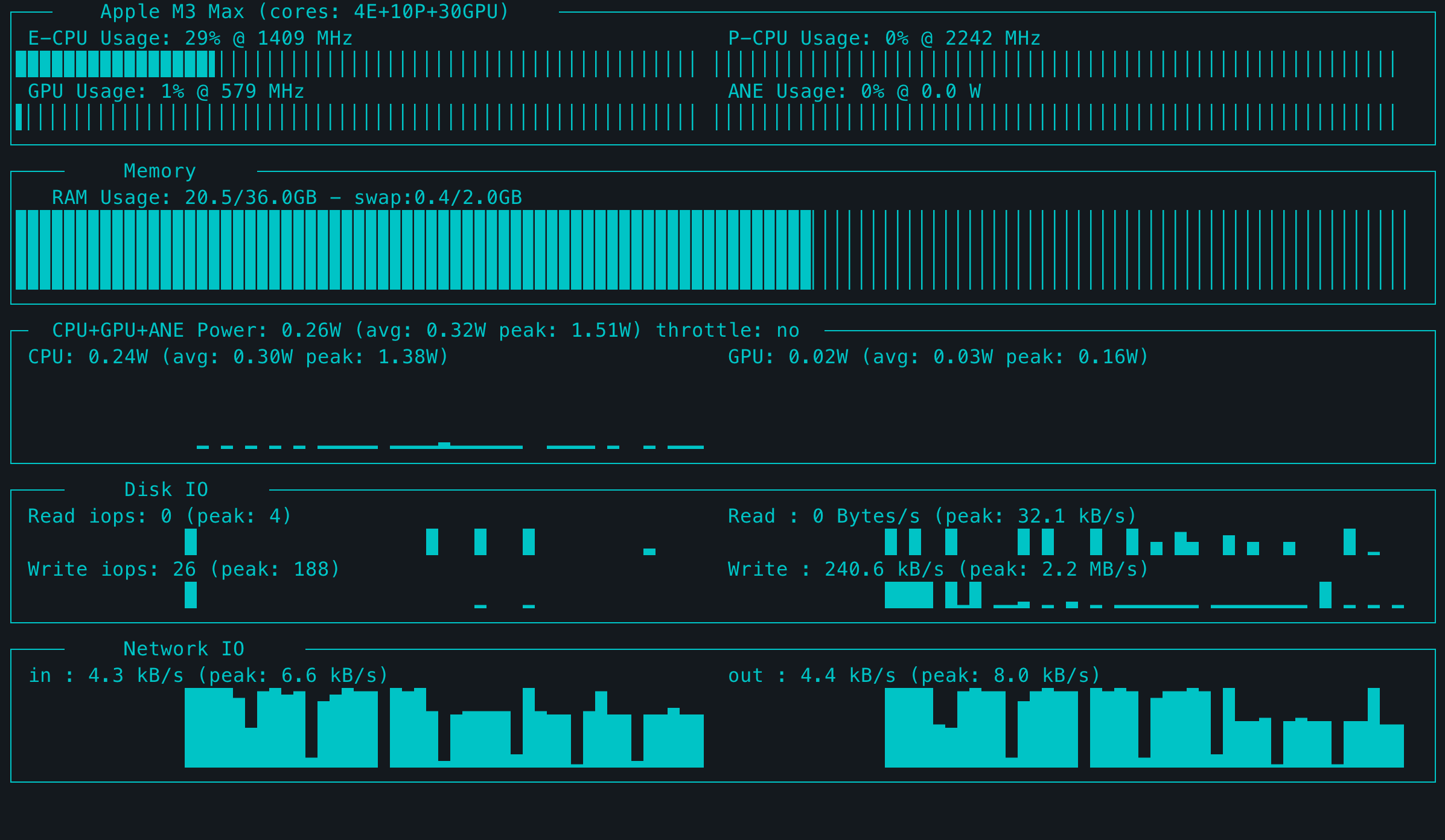
Task: Click the throttle: no status text
Action: coord(727,331)
